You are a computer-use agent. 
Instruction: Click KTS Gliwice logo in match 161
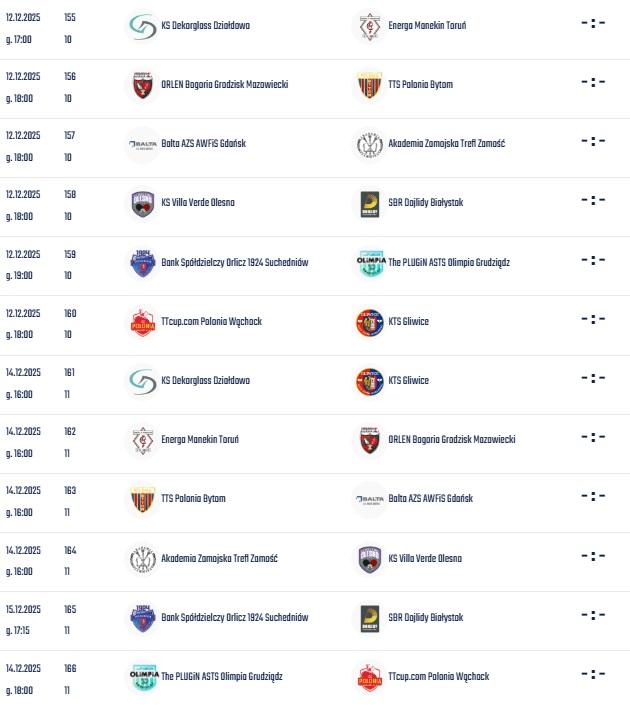[369, 381]
